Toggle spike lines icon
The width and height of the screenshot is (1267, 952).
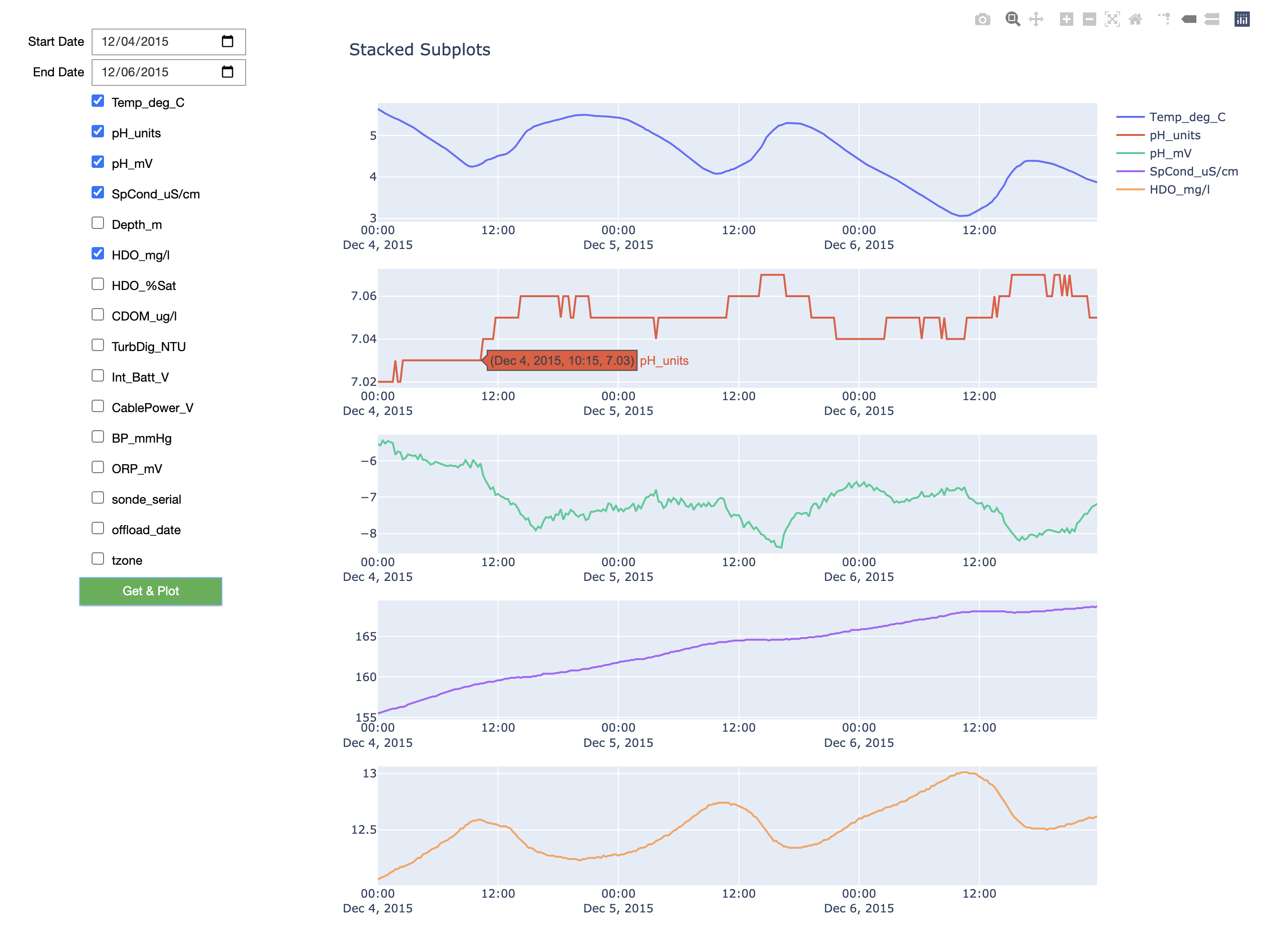1164,20
